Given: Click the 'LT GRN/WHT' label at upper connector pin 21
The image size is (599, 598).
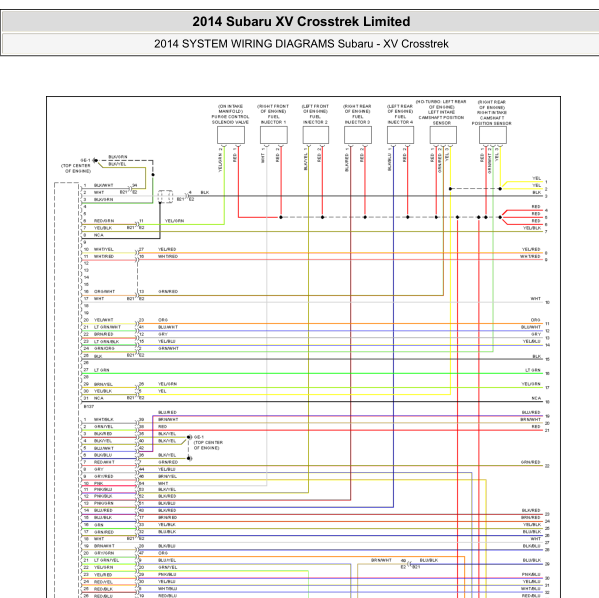Looking at the screenshot, I should (107, 327).
